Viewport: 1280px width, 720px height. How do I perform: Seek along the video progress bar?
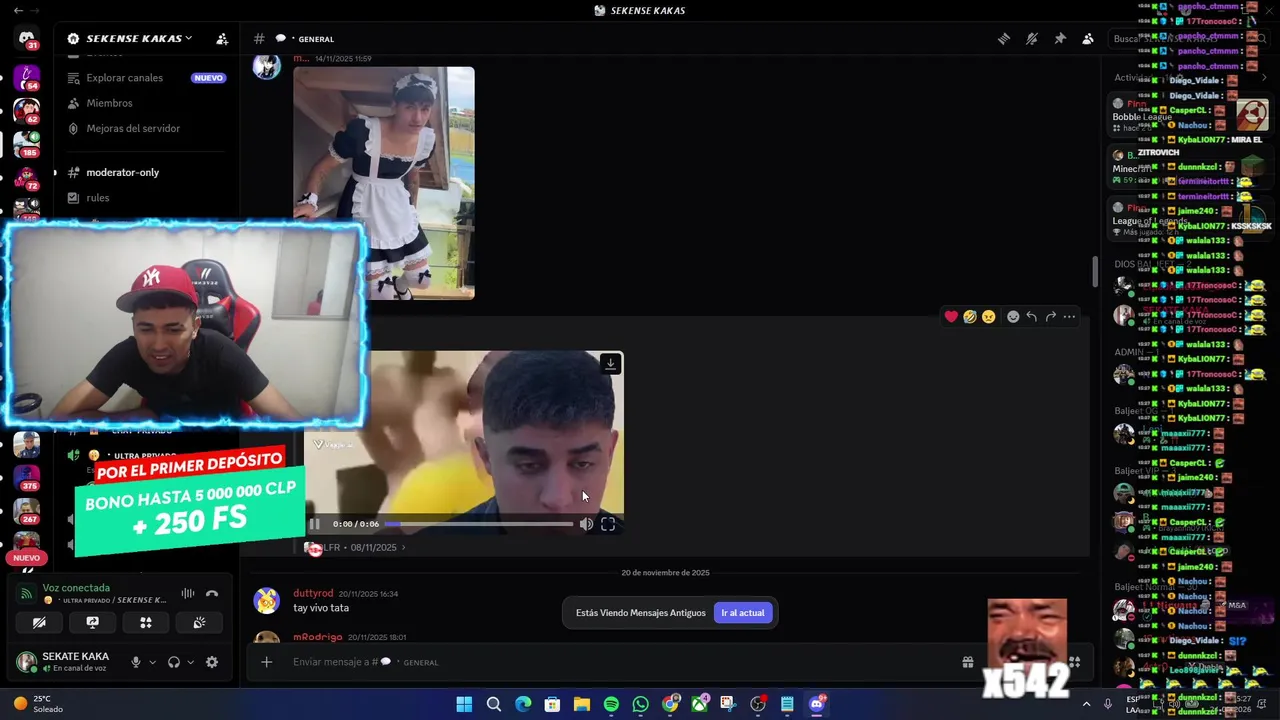479,524
